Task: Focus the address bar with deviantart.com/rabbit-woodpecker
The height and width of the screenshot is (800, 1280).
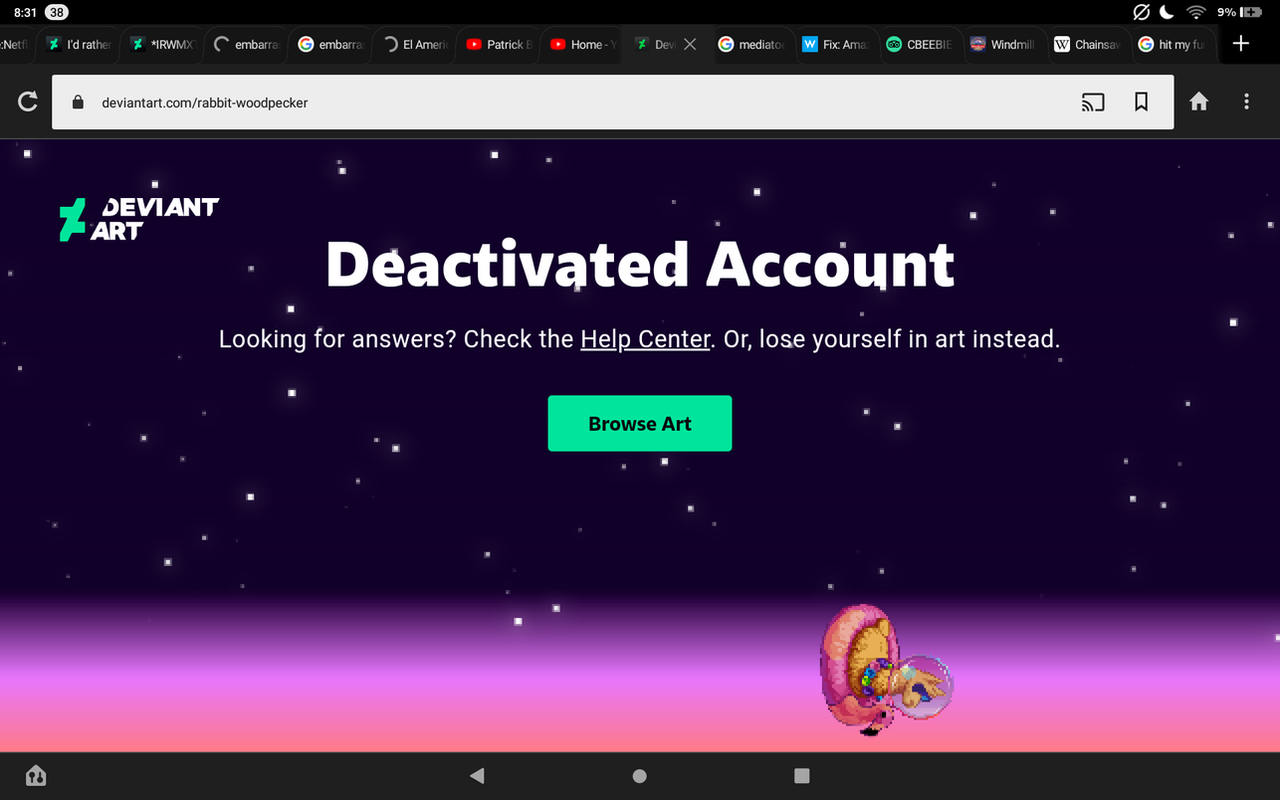Action: click(x=612, y=102)
